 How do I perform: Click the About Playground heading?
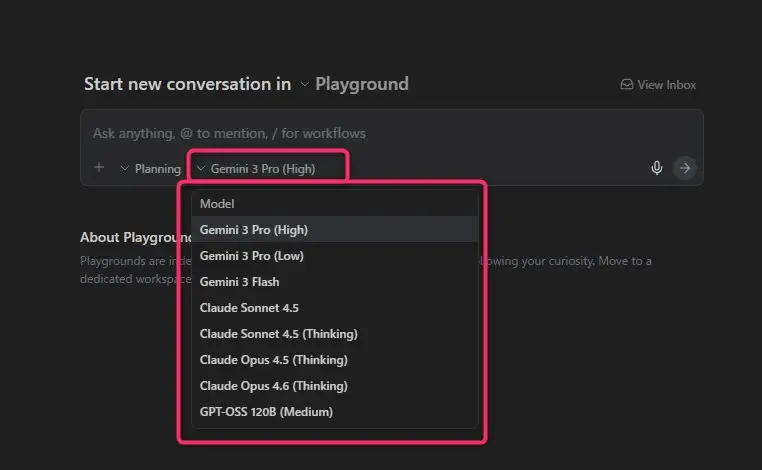pyautogui.click(x=136, y=237)
